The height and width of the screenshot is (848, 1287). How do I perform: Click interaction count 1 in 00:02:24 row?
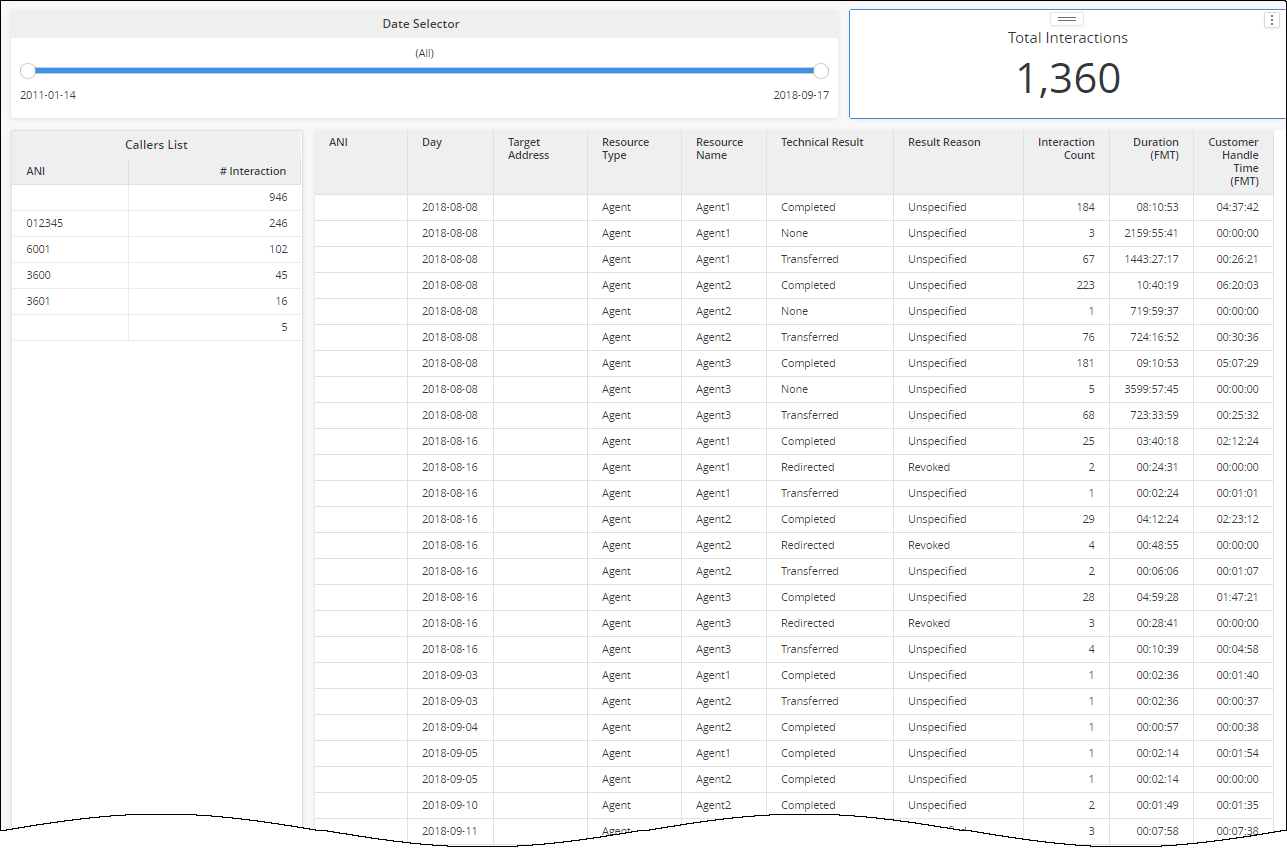click(x=1091, y=493)
